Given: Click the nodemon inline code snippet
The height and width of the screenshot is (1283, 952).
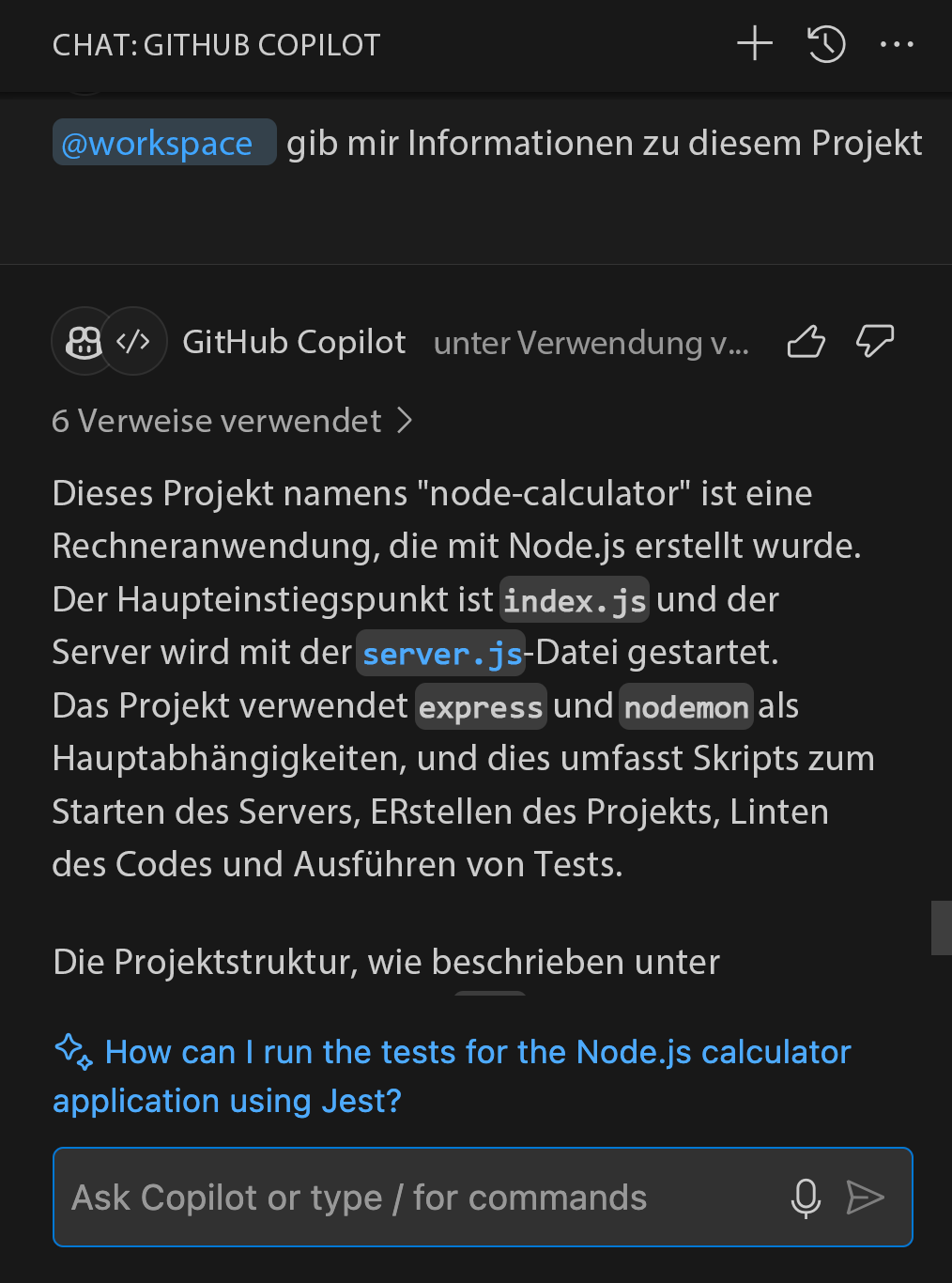Looking at the screenshot, I should coord(686,707).
